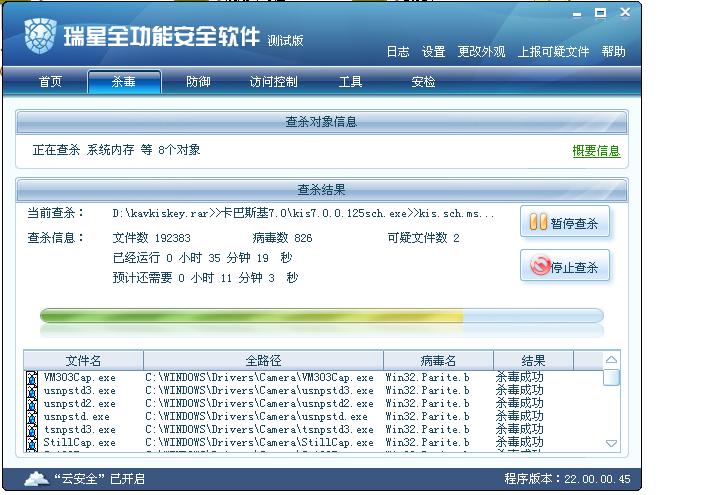Select the 工具 tab

tap(350, 82)
